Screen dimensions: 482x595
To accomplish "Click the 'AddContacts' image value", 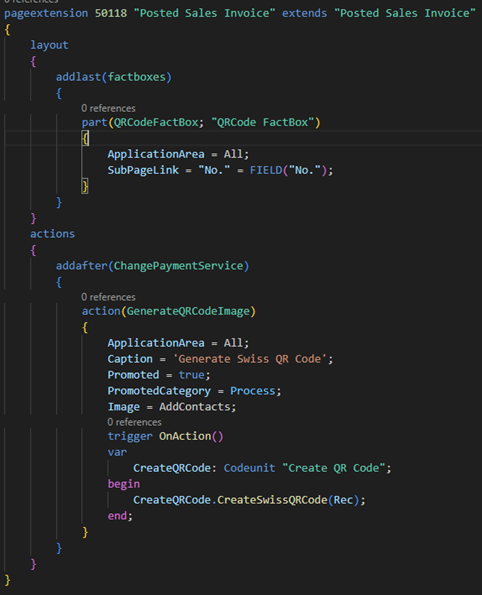I will pos(195,407).
